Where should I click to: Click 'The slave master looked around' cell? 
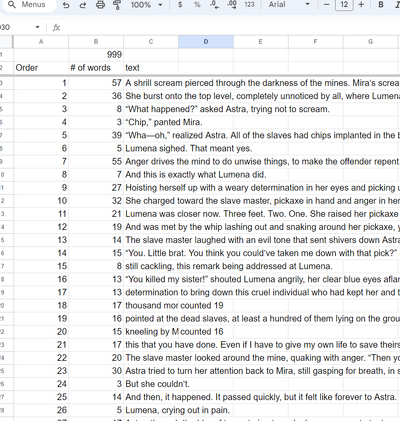pos(262,358)
